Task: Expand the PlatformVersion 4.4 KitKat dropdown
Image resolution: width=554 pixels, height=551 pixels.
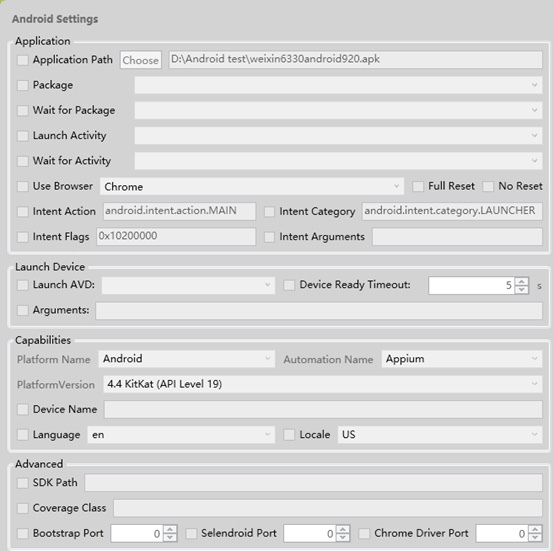Action: click(323, 384)
